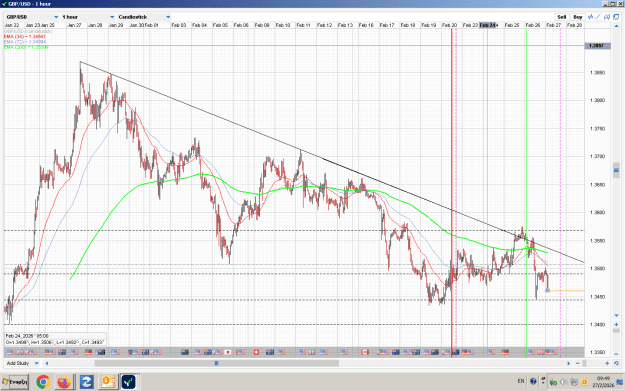Click the price scale up arrow
Viewport: 625px width, 391px height.
tap(616, 27)
